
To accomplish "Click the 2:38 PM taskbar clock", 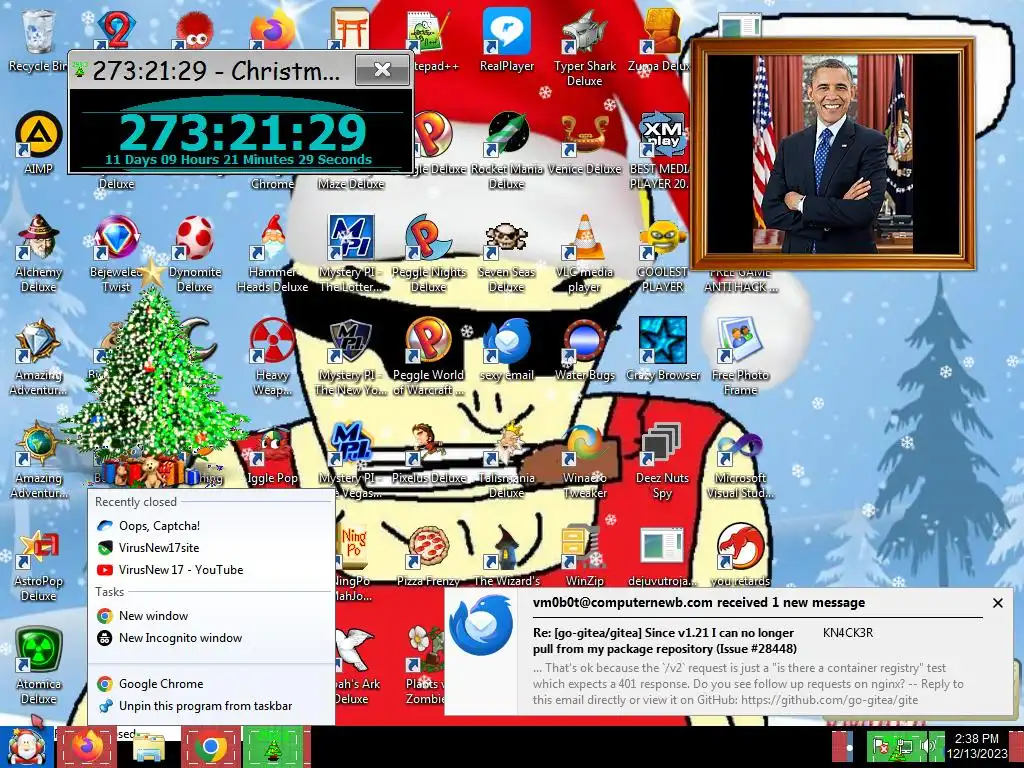I will (977, 746).
